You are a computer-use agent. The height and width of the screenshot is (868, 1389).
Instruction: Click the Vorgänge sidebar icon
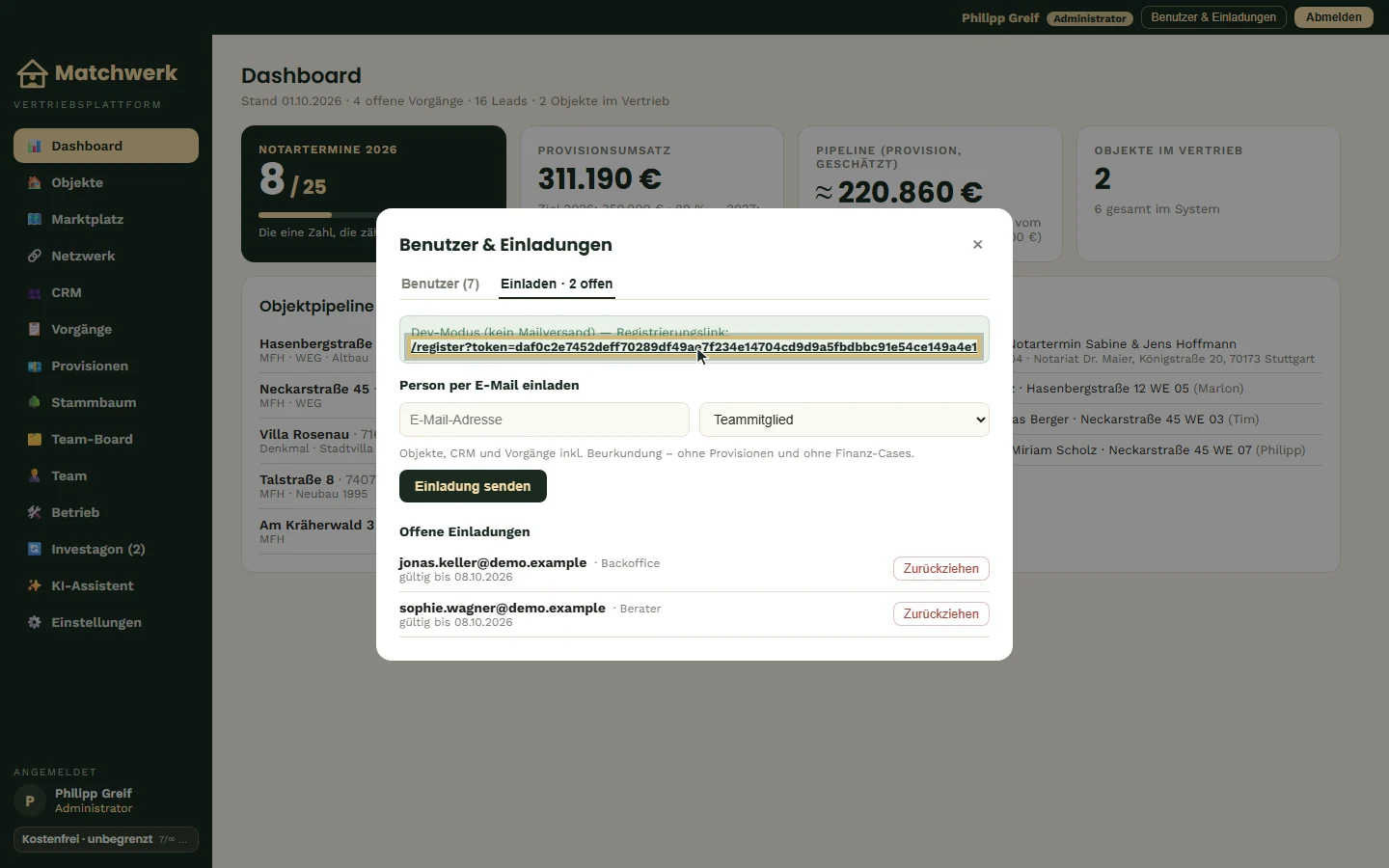35,330
